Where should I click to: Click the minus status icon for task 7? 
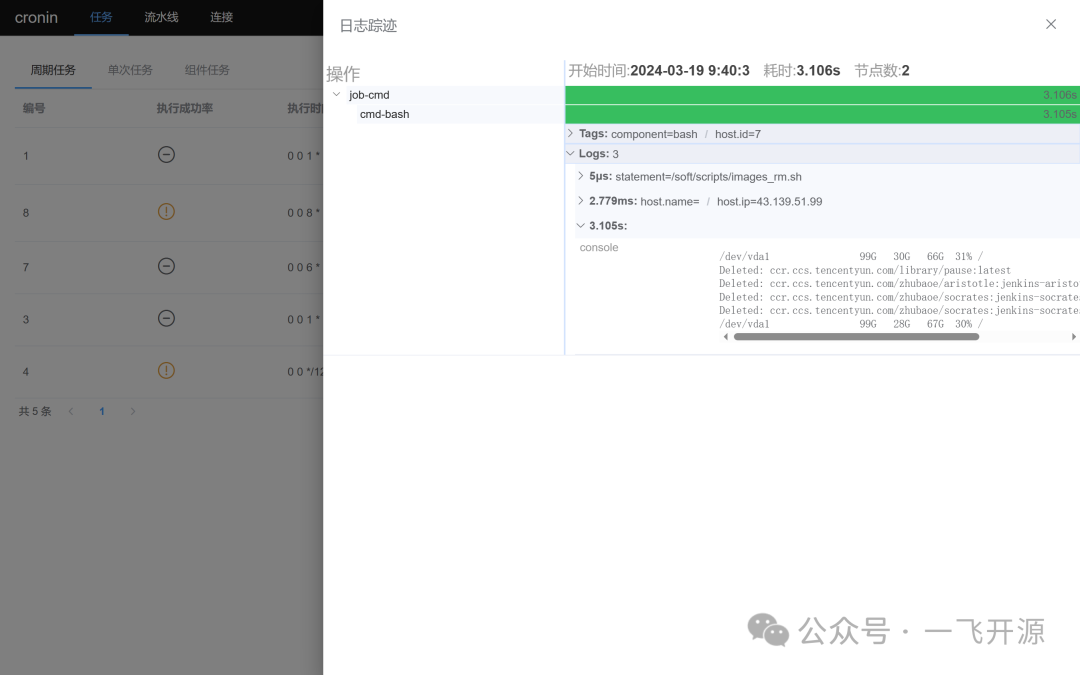coord(166,266)
